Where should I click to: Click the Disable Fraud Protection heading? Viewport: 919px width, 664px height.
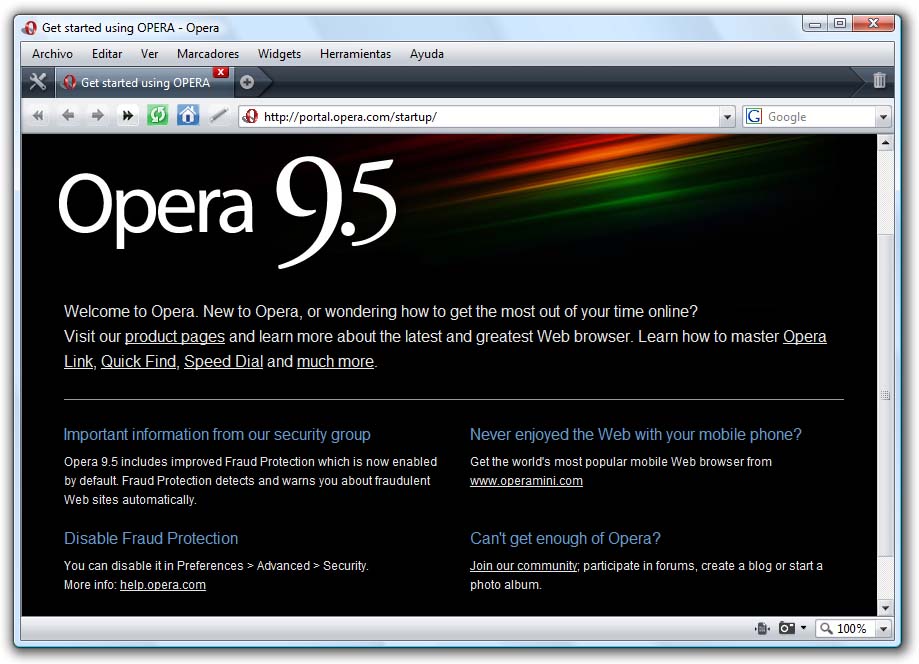151,539
